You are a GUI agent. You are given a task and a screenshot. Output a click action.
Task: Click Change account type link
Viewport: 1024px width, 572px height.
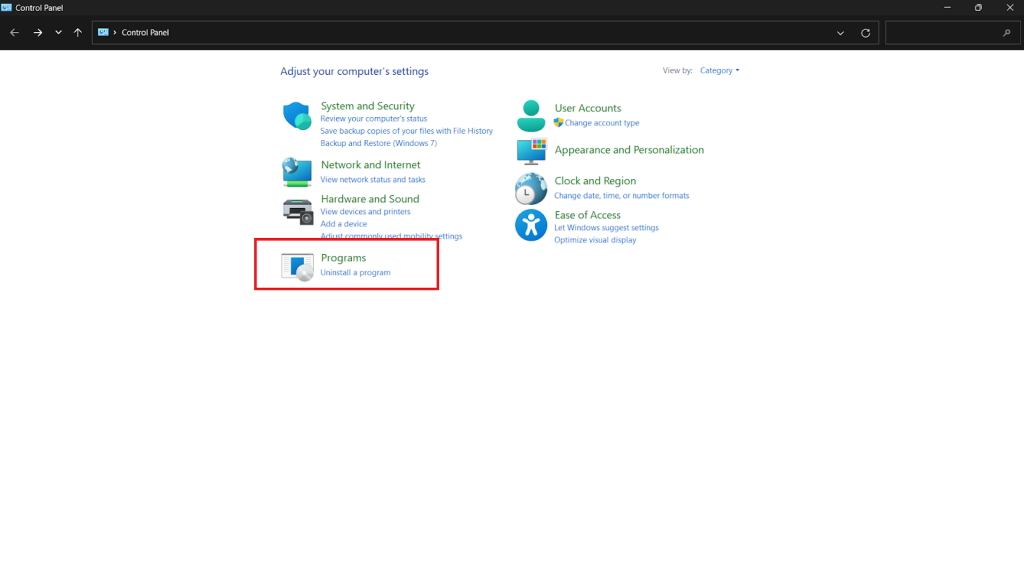click(601, 123)
